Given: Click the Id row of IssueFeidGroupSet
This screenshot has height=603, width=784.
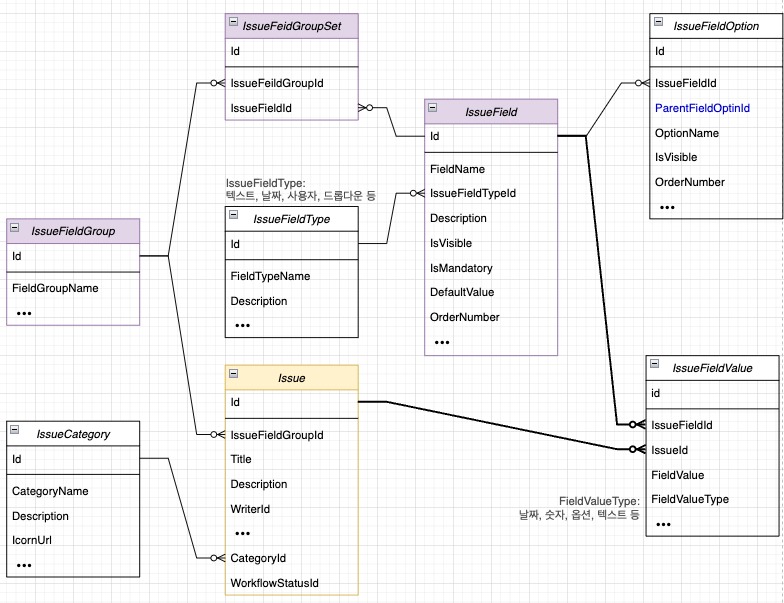Looking at the screenshot, I should pyautogui.click(x=292, y=52).
